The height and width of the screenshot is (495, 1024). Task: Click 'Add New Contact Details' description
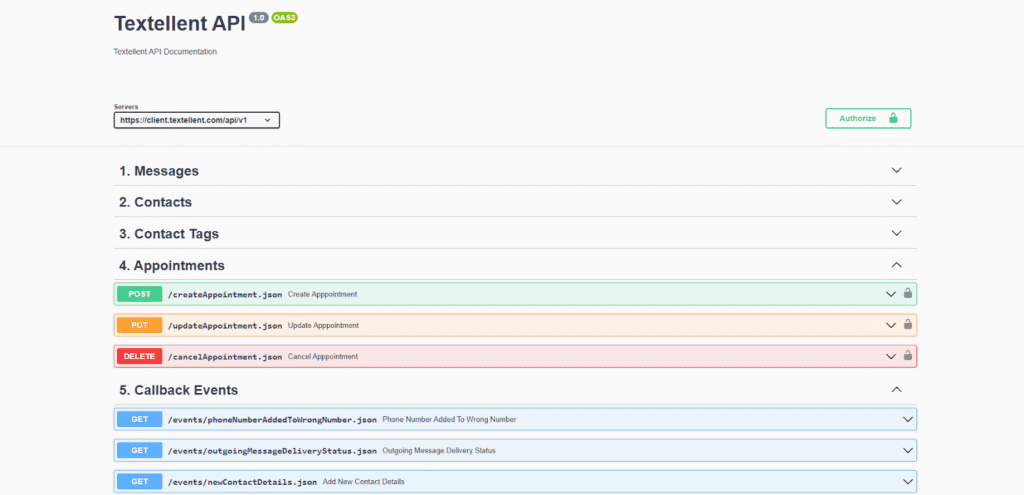pyautogui.click(x=364, y=482)
